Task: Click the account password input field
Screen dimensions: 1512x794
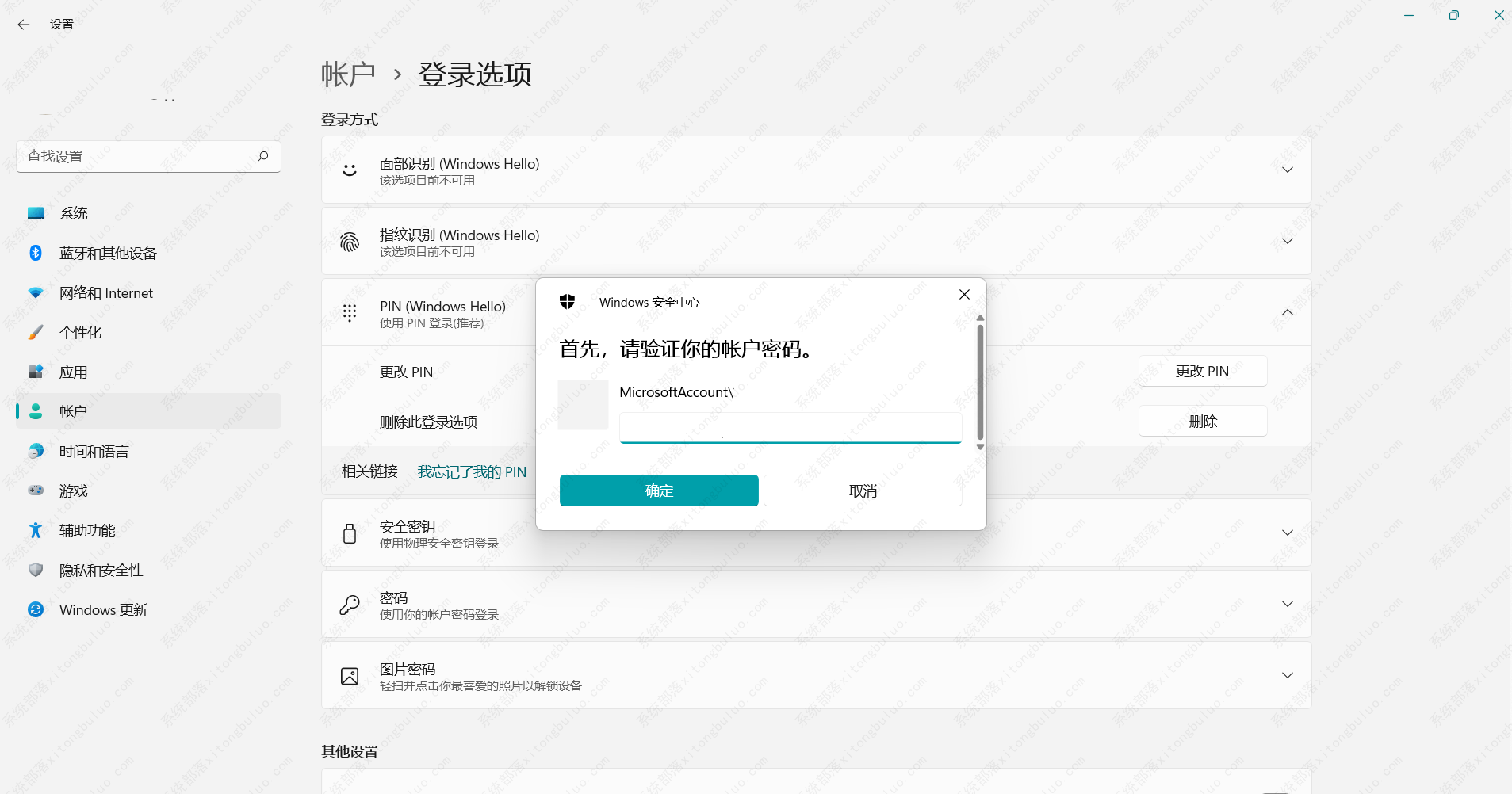Action: (x=790, y=428)
